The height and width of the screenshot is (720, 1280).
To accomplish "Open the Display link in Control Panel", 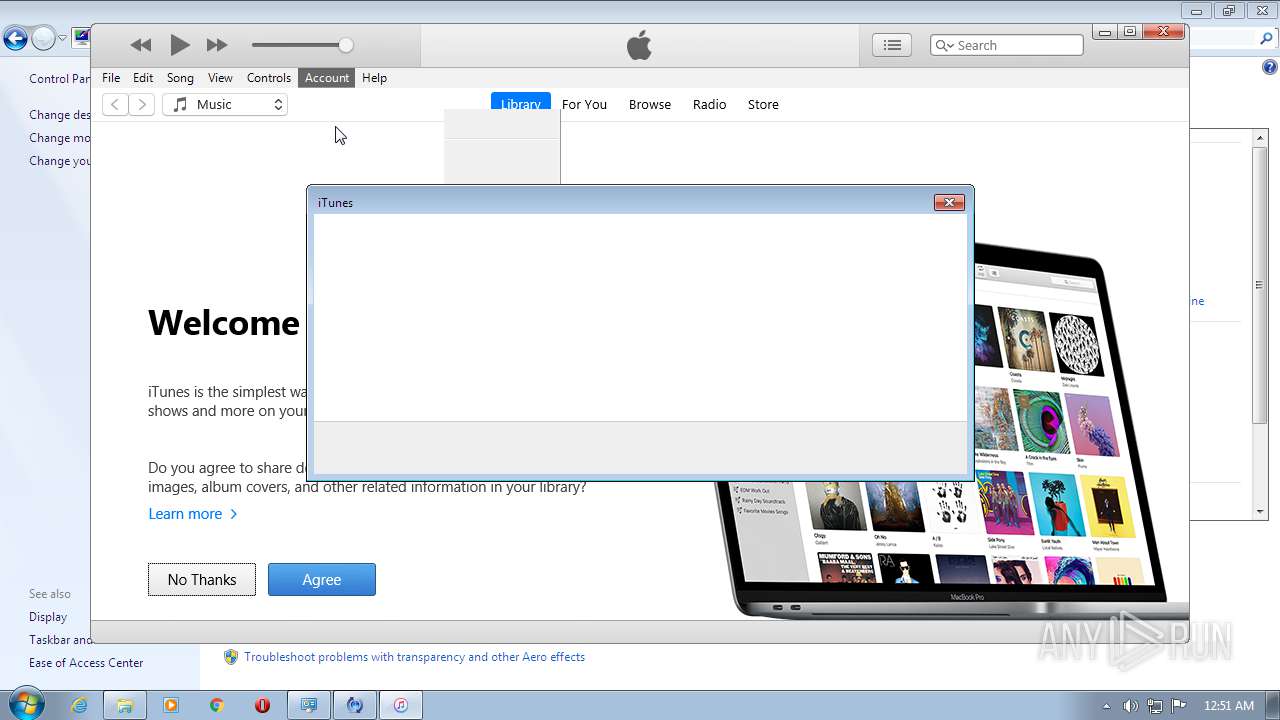I will click(48, 617).
